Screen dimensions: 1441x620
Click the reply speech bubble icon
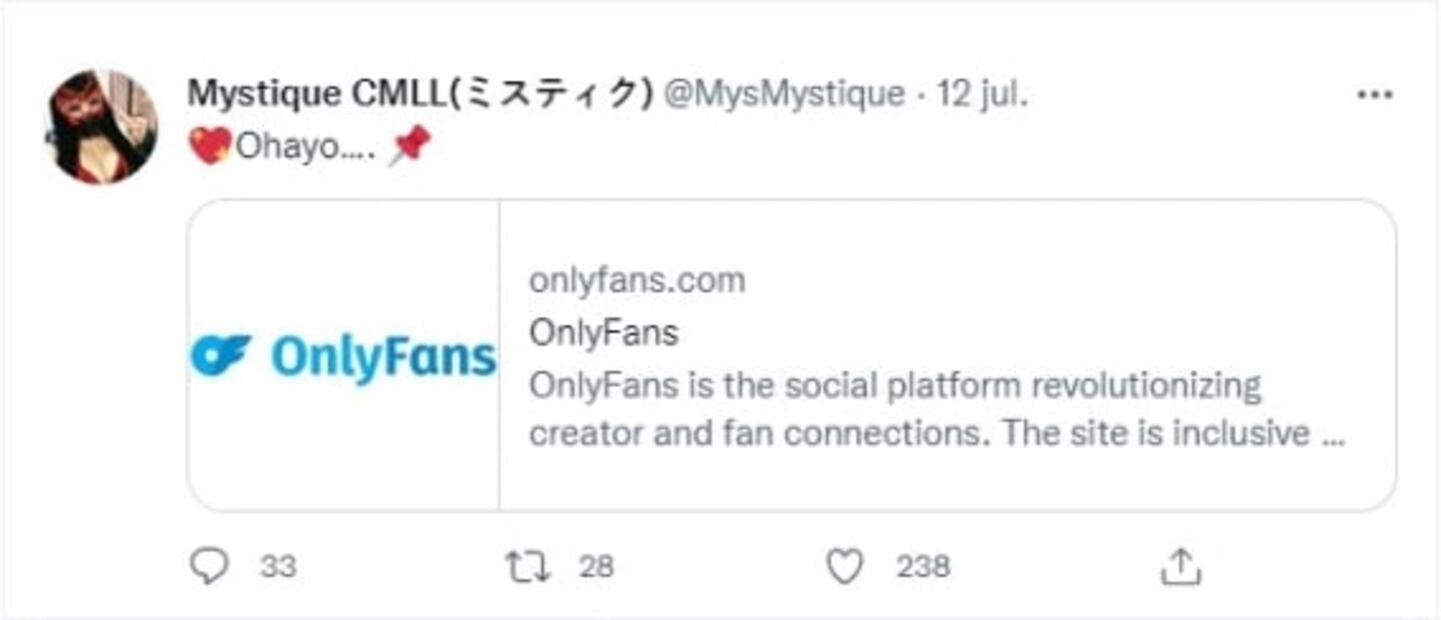pos(209,567)
